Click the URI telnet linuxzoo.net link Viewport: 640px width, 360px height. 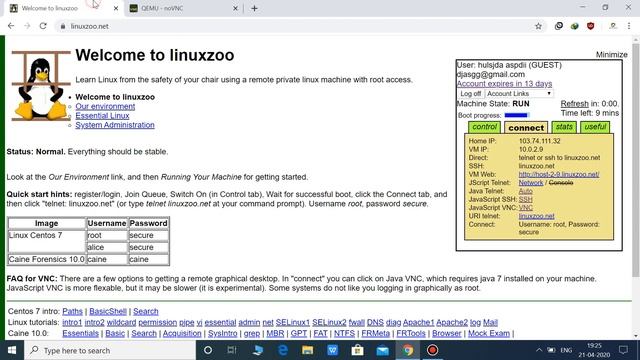point(536,216)
